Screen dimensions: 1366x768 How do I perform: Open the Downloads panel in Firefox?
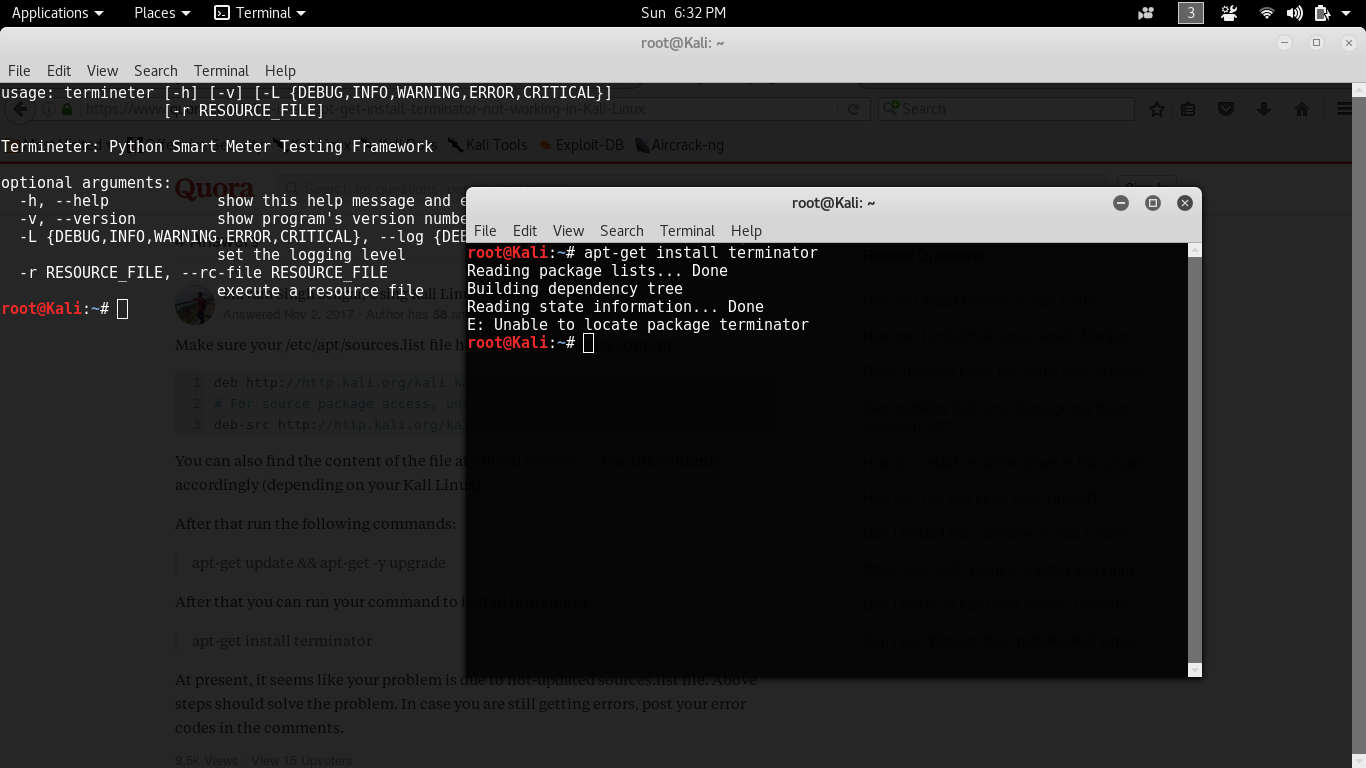[x=1263, y=108]
